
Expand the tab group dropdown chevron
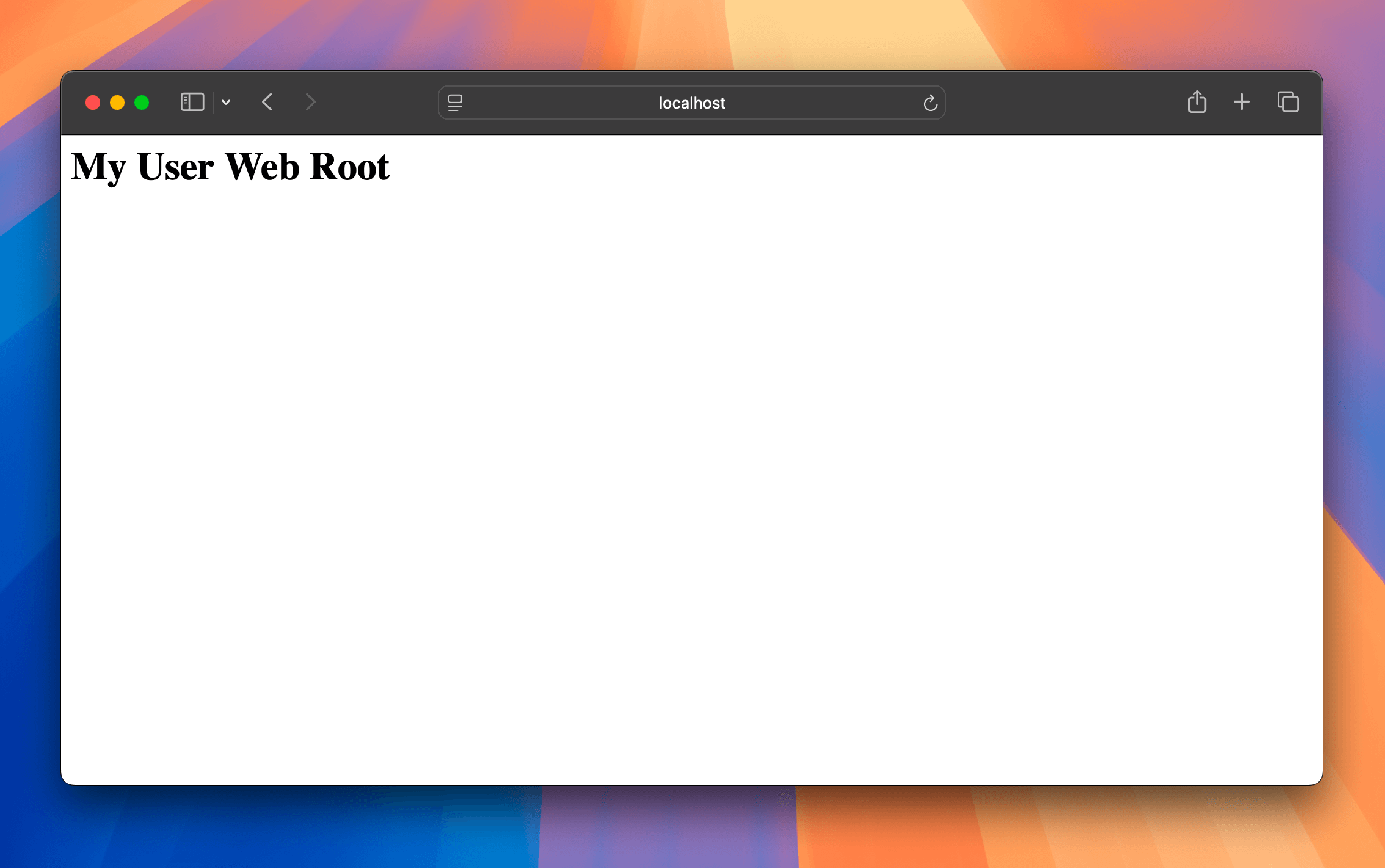226,102
